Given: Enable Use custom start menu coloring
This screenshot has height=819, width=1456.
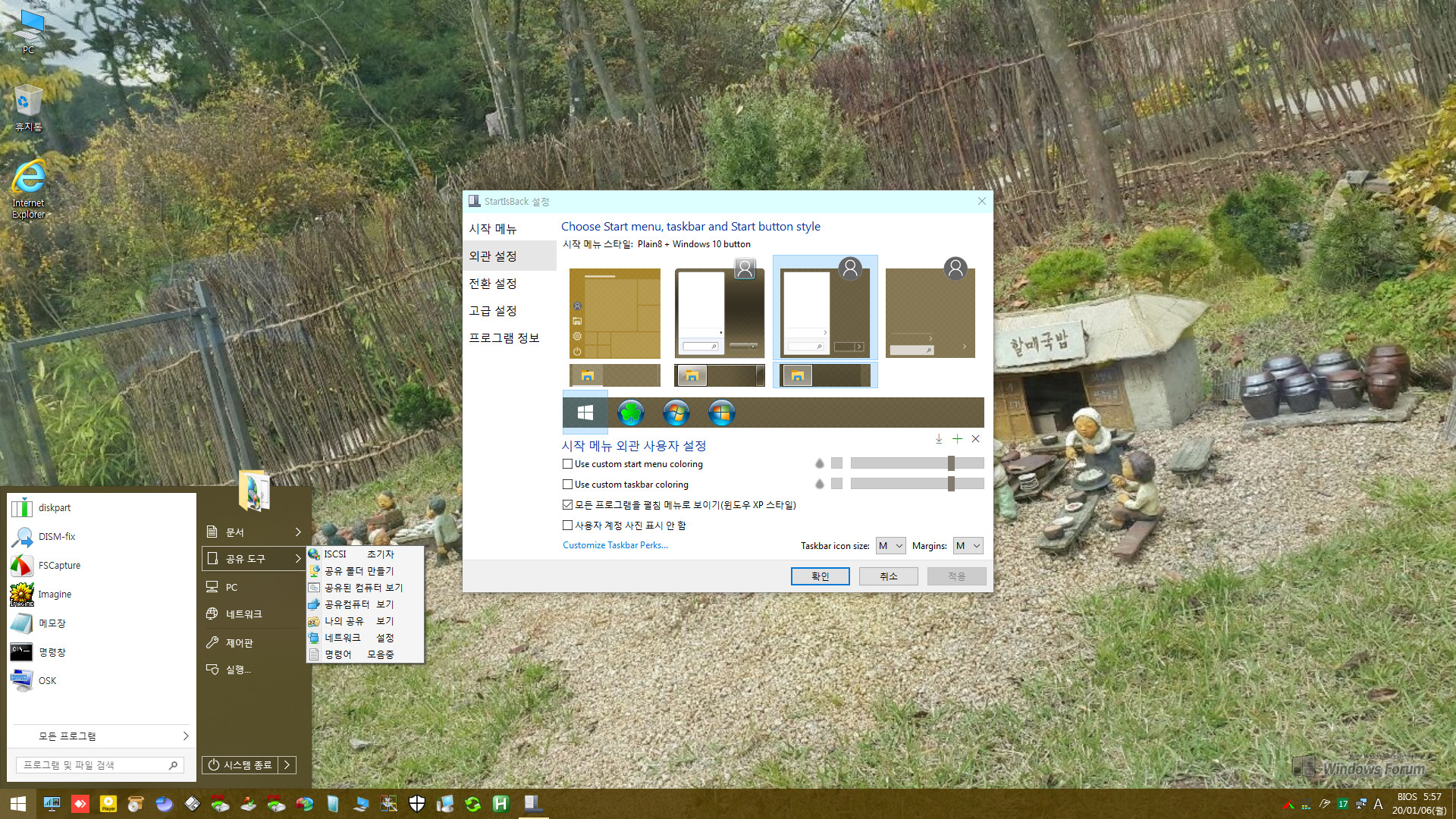Looking at the screenshot, I should (567, 463).
